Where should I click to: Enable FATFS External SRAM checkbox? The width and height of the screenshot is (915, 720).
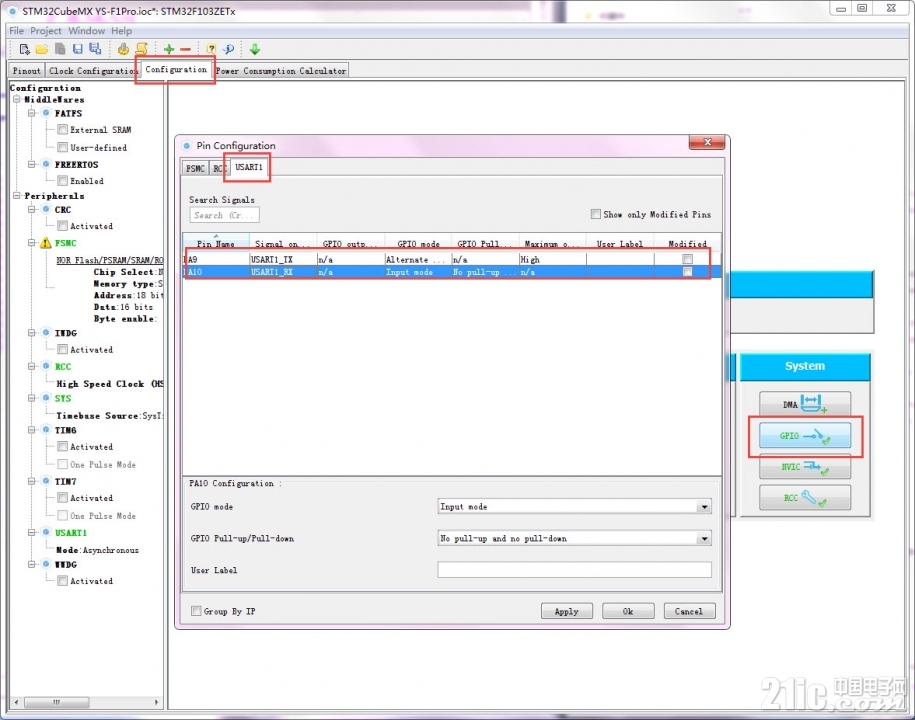tap(62, 130)
